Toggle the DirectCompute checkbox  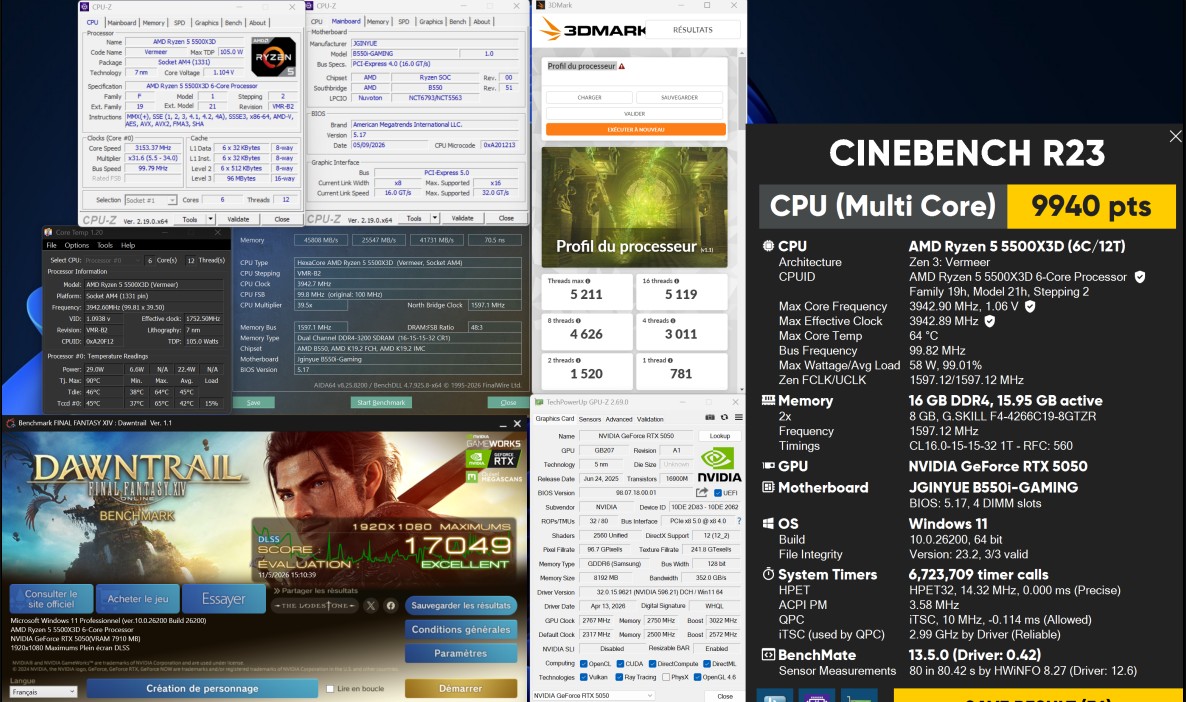click(x=652, y=663)
